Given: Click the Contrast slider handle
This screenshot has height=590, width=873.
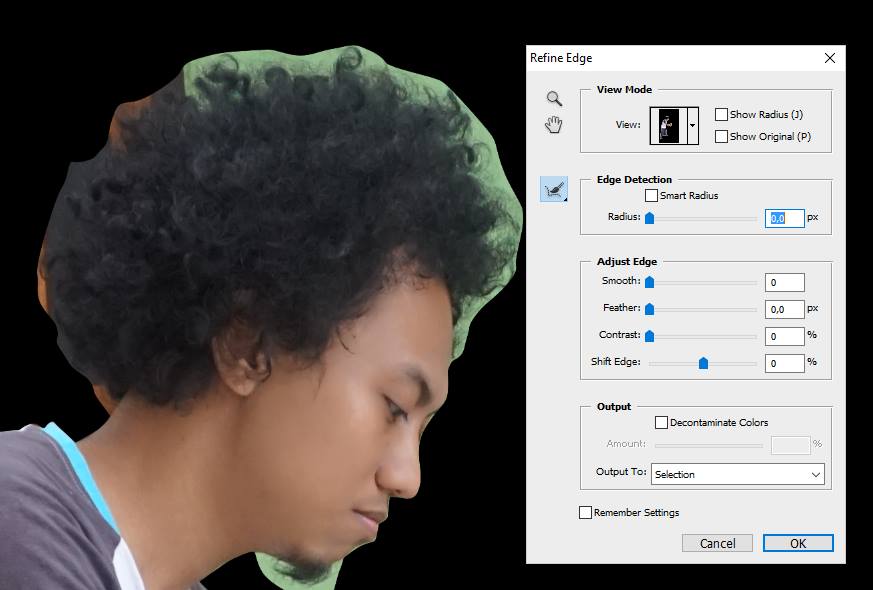Looking at the screenshot, I should point(650,336).
